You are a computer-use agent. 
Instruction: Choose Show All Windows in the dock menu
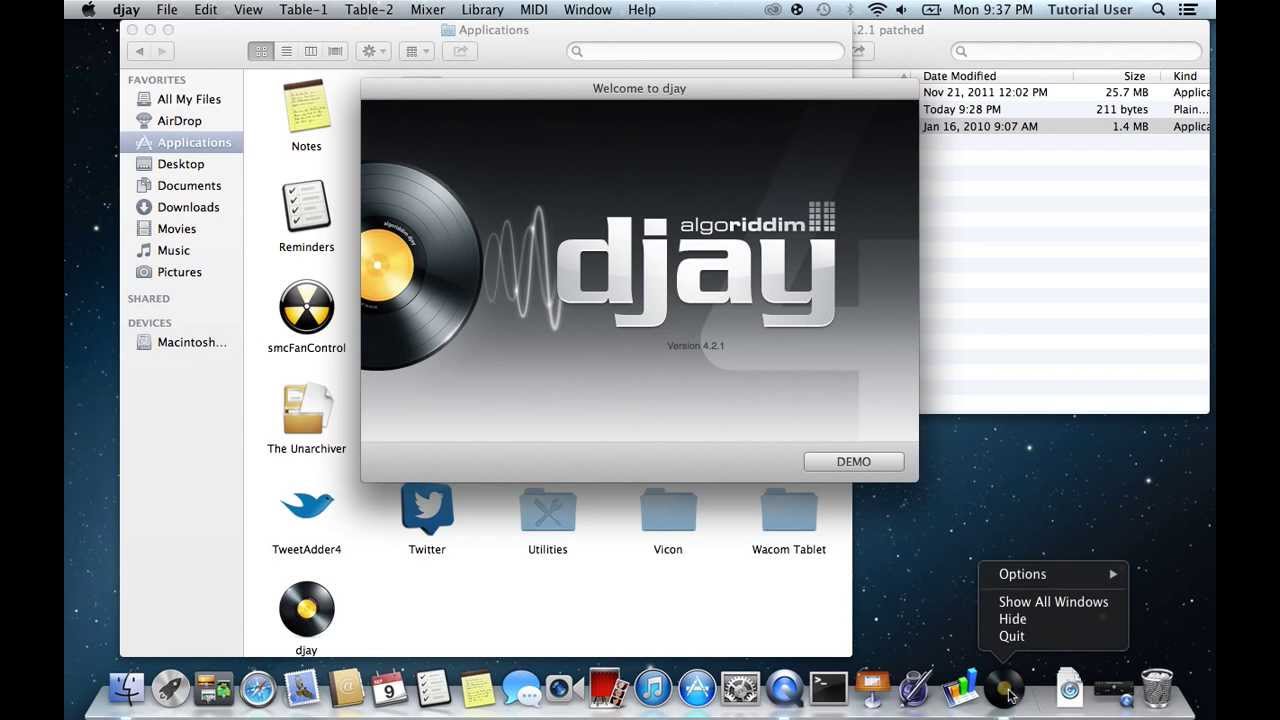[x=1053, y=602]
